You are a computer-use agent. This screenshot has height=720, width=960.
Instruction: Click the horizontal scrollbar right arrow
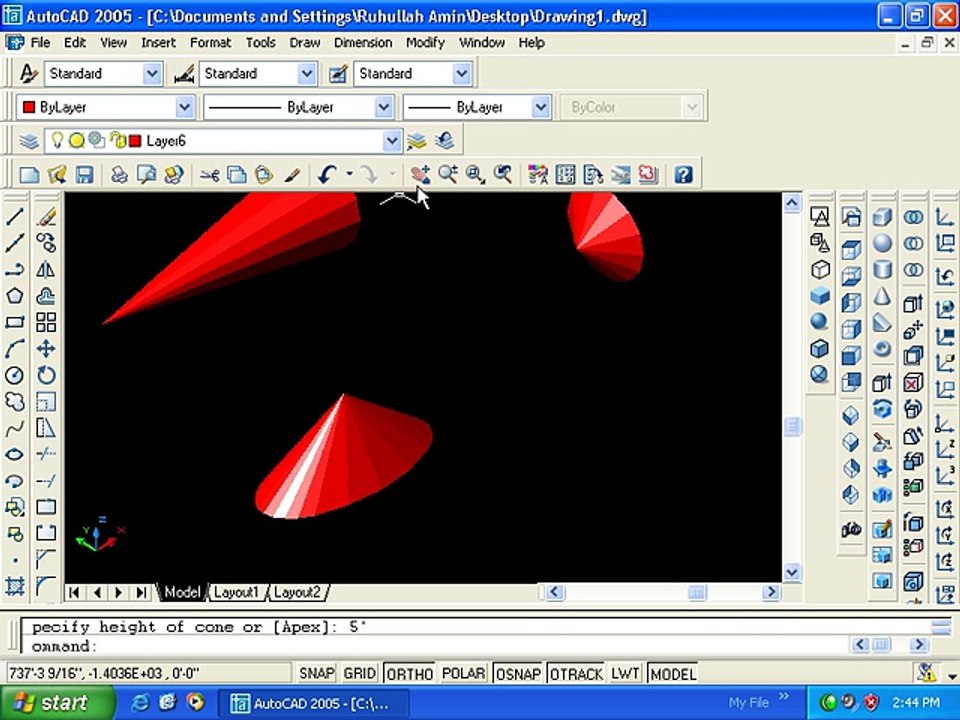click(x=771, y=592)
